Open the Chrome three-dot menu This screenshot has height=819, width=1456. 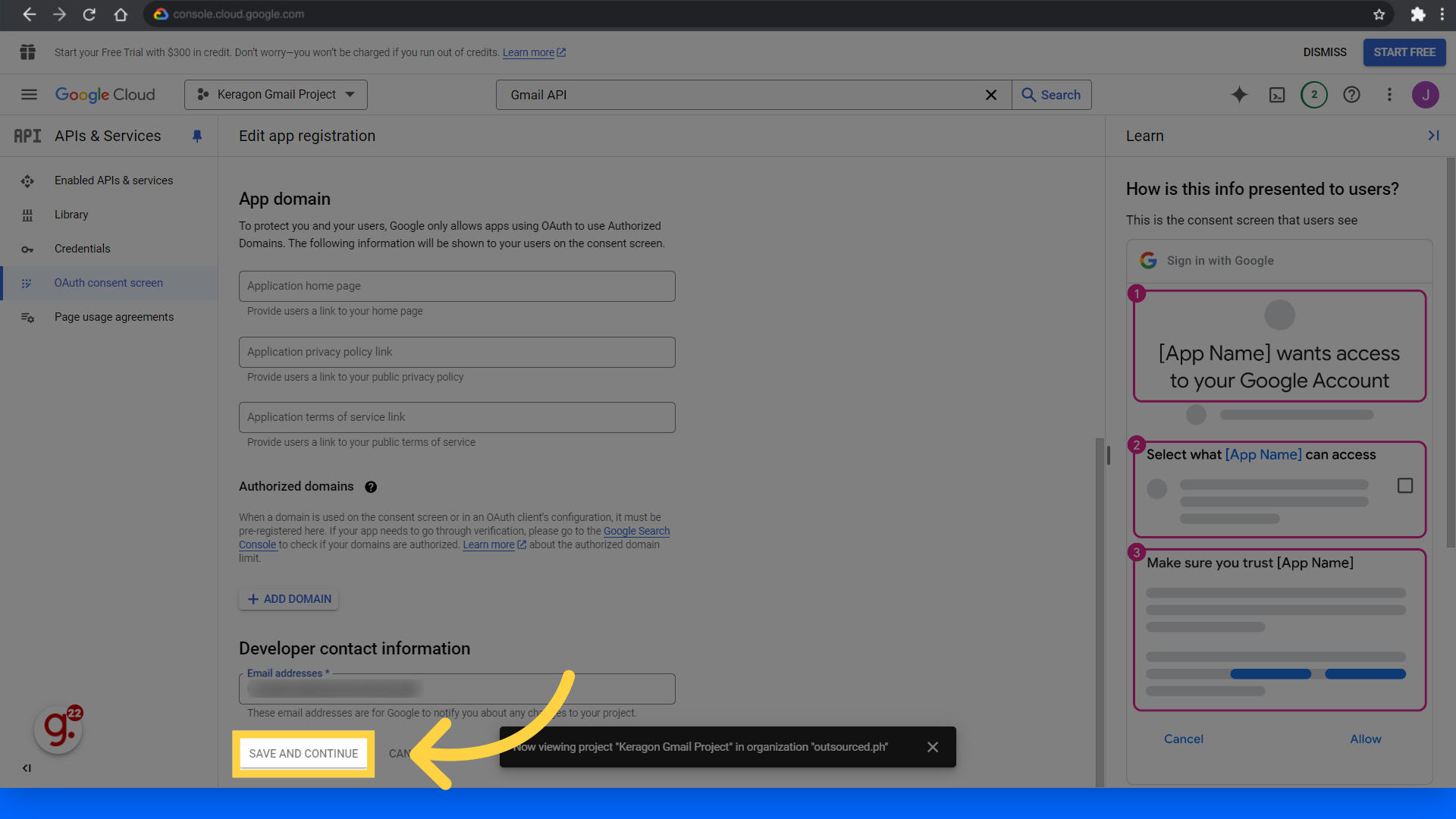pyautogui.click(x=1442, y=14)
